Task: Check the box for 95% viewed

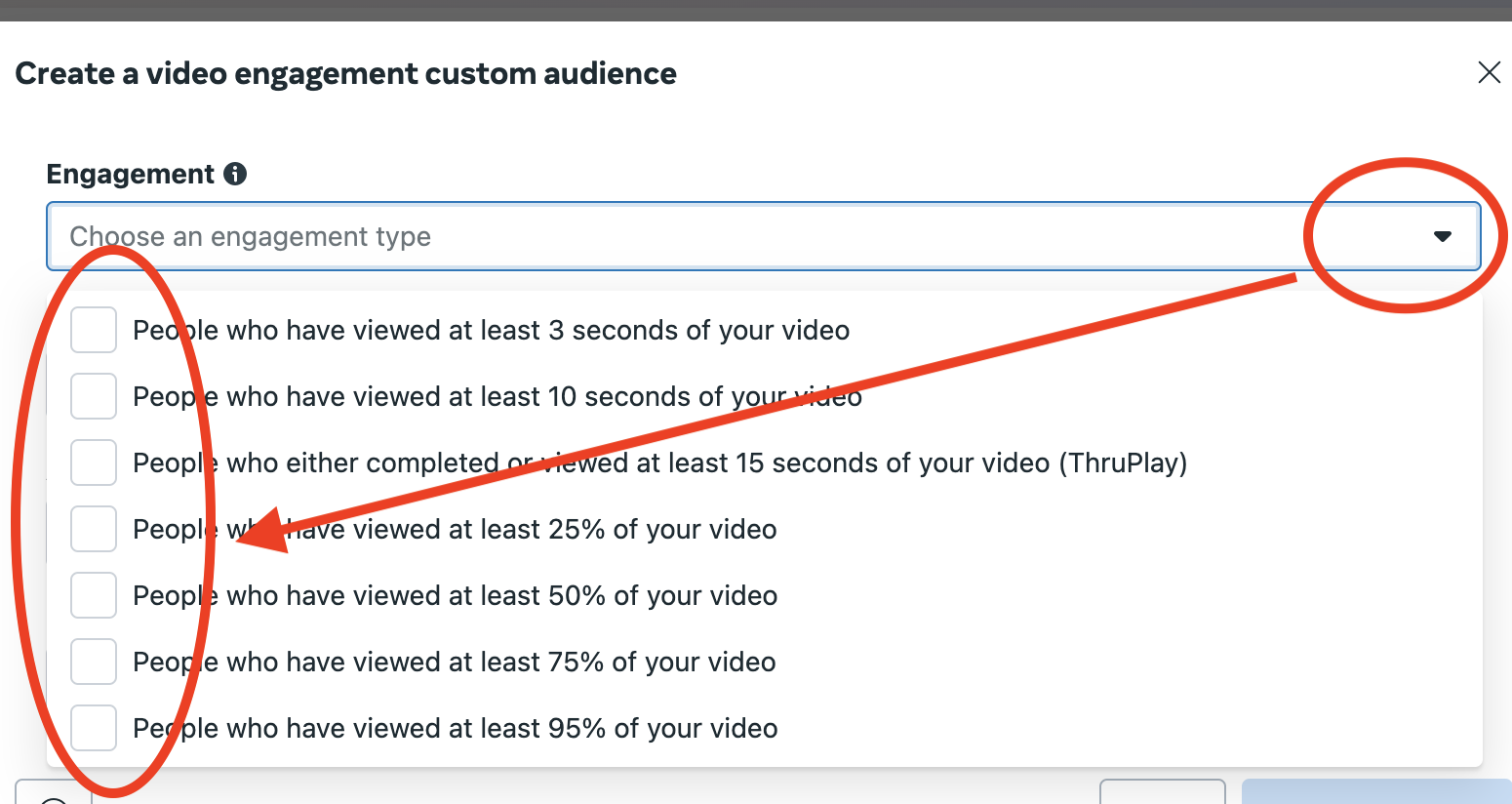Action: (94, 728)
